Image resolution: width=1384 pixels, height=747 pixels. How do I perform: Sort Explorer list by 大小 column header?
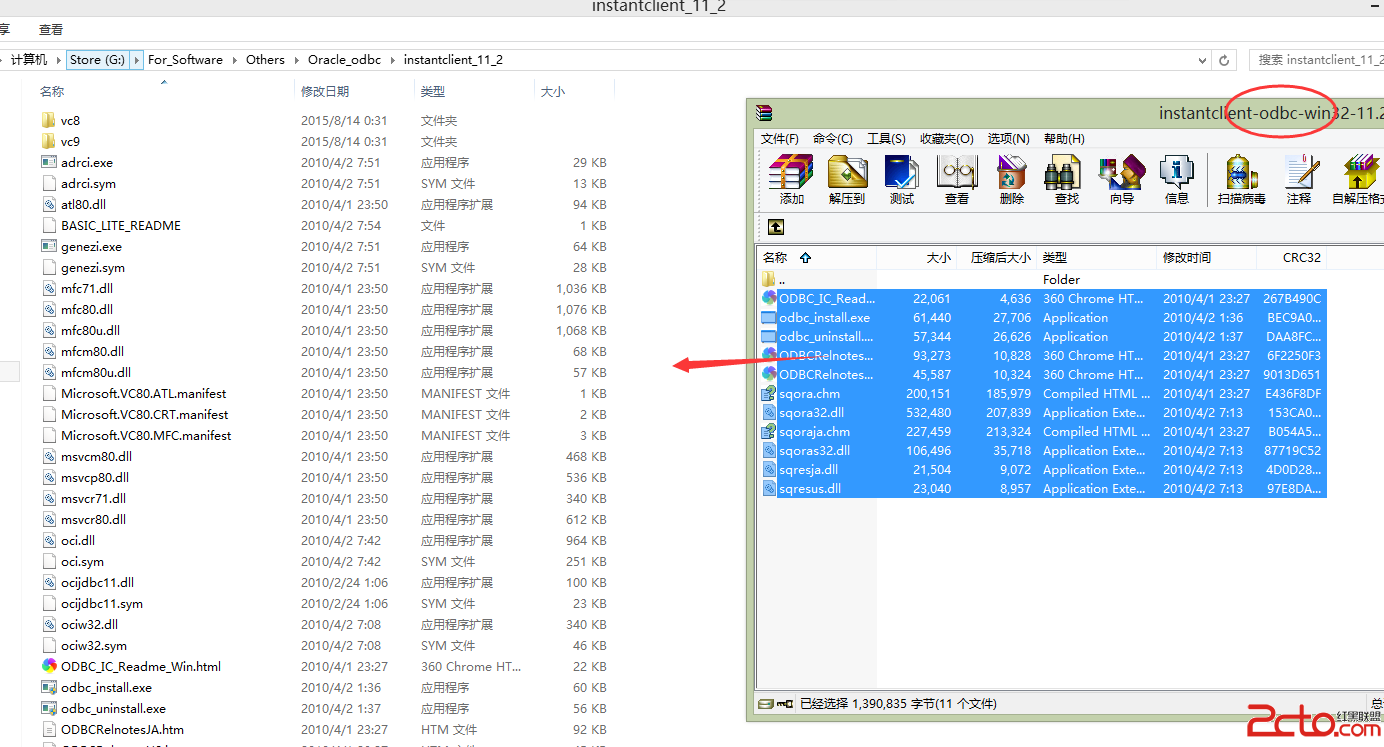(x=553, y=91)
